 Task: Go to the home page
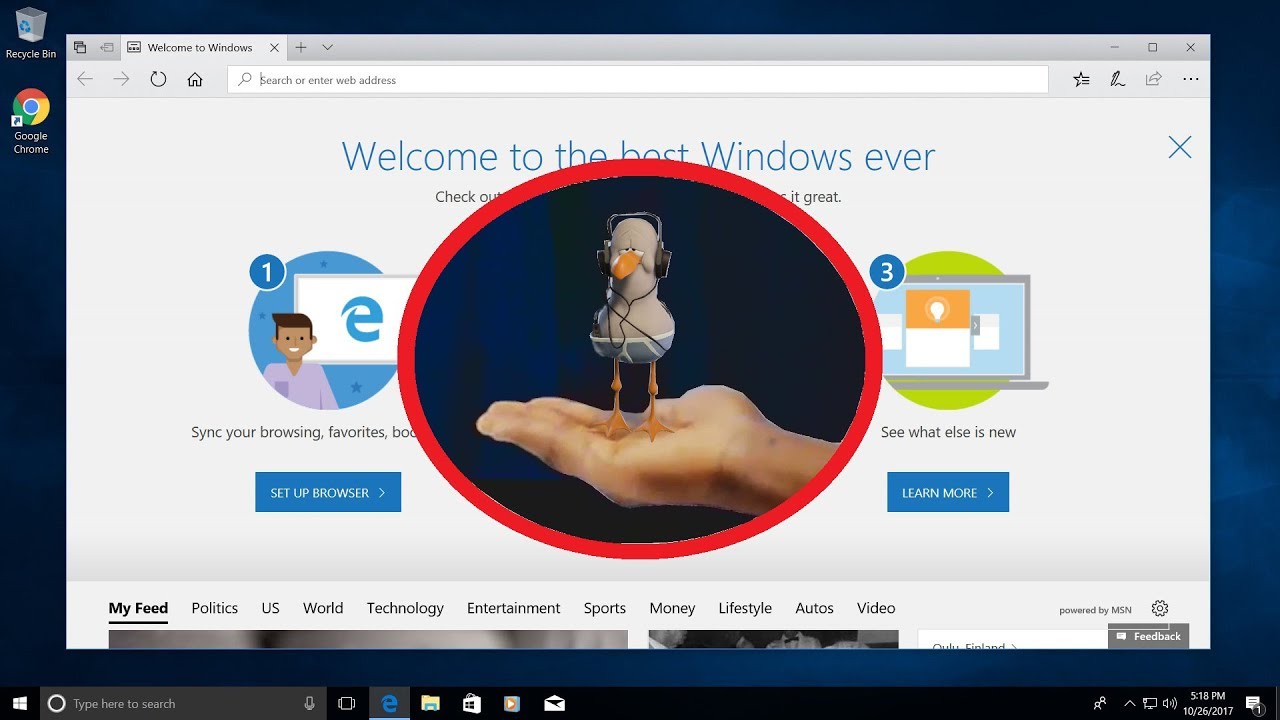point(195,79)
